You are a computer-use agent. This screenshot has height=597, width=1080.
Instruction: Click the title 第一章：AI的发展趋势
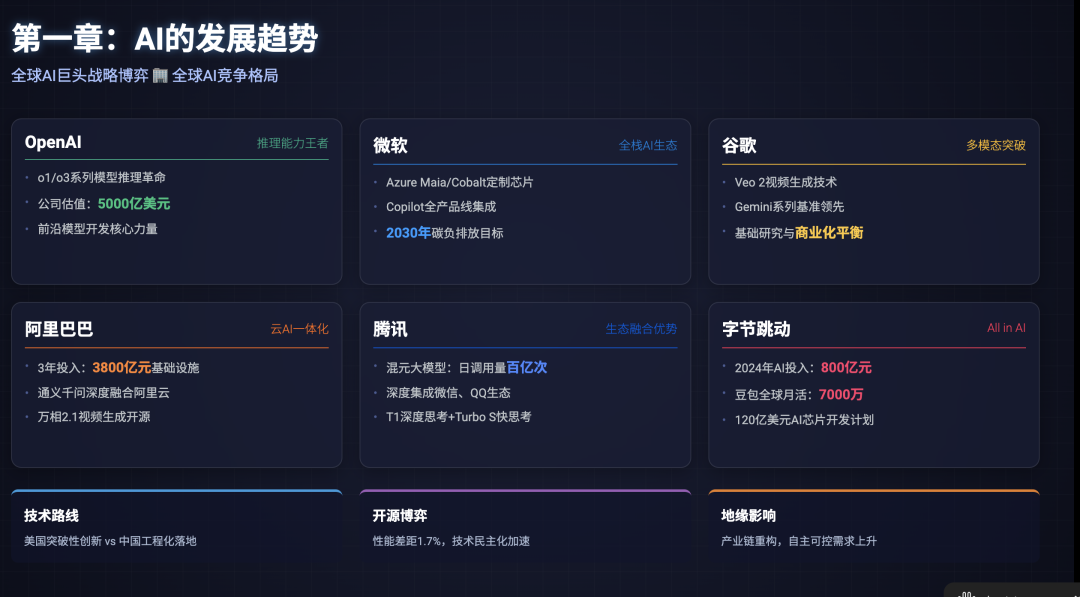click(x=165, y=39)
